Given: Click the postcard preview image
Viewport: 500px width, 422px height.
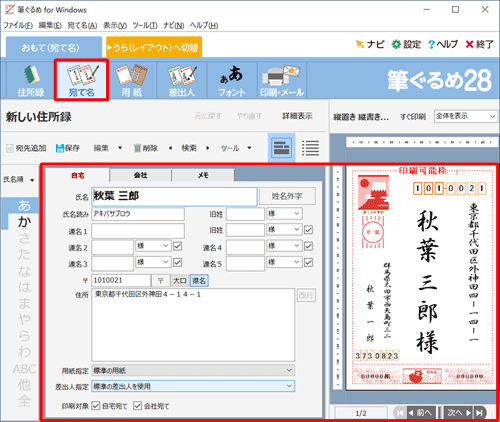Looking at the screenshot, I should coord(420,278).
